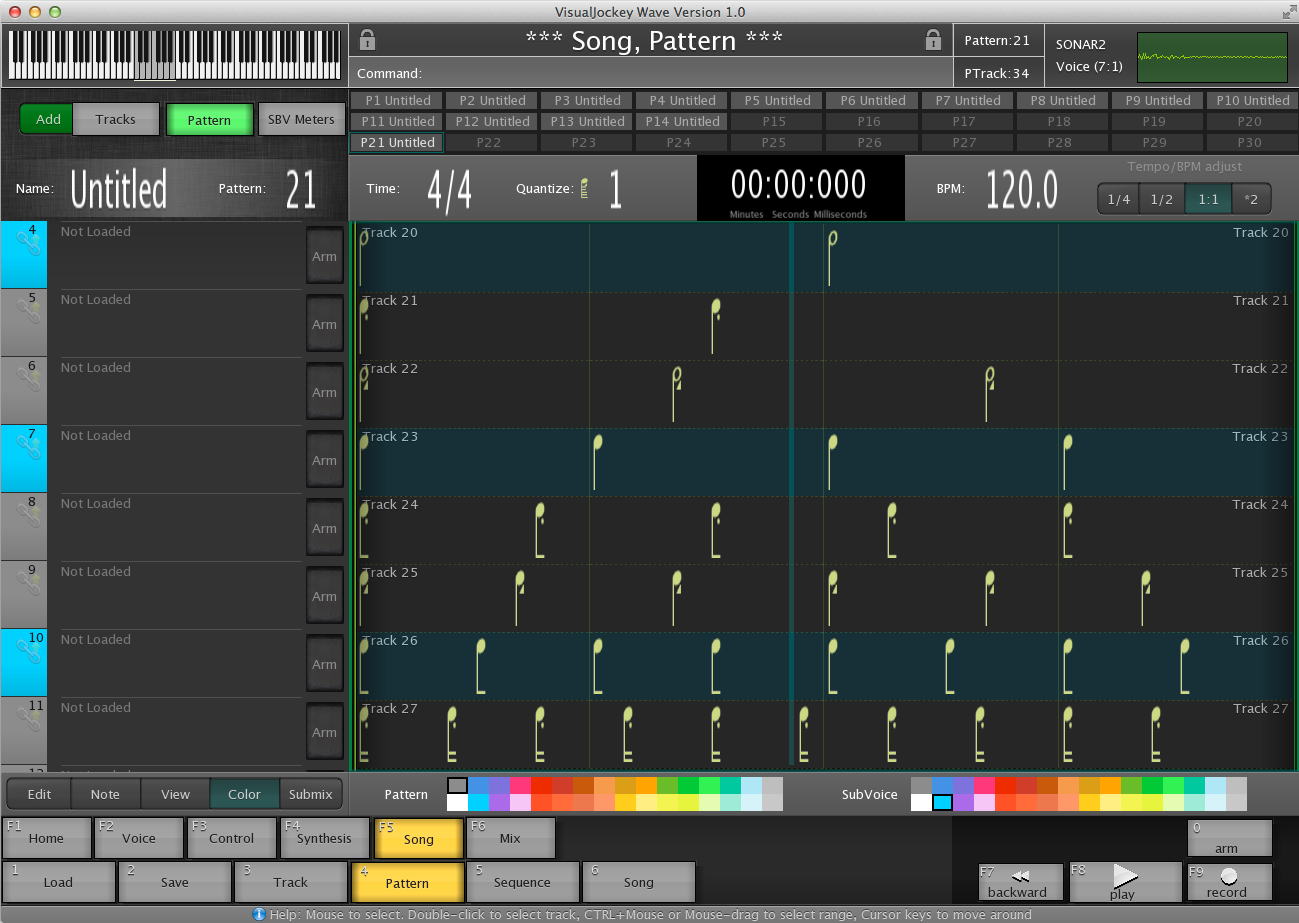Open the Edit tab
The width and height of the screenshot is (1299, 923).
pyautogui.click(x=39, y=794)
